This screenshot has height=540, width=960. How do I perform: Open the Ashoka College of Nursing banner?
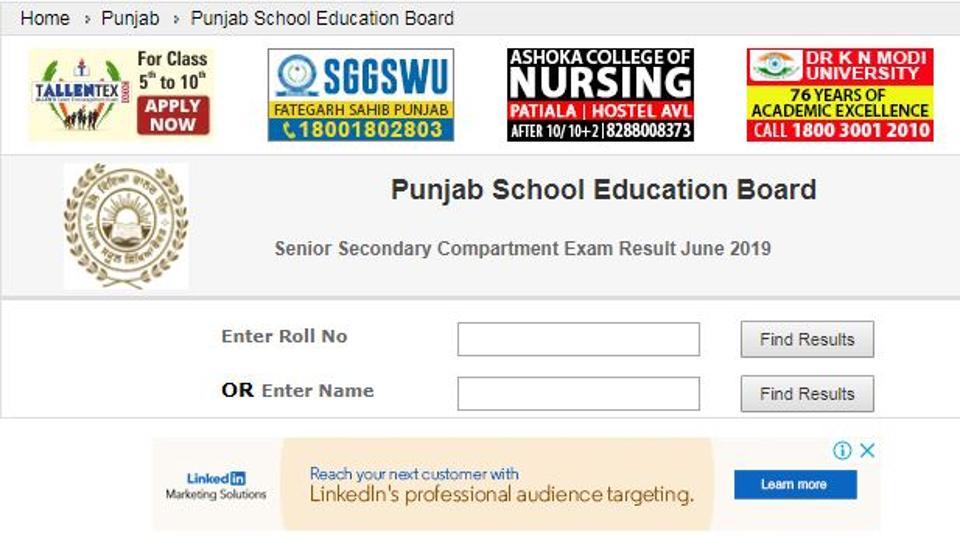pyautogui.click(x=600, y=95)
